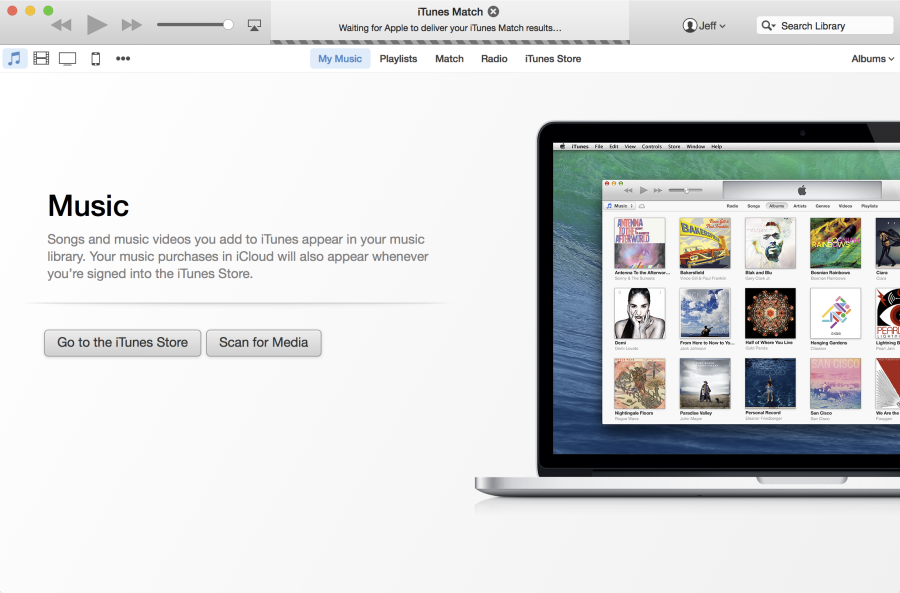Expand the Albums view dropdown
Image resolution: width=900 pixels, height=593 pixels.
coord(872,59)
